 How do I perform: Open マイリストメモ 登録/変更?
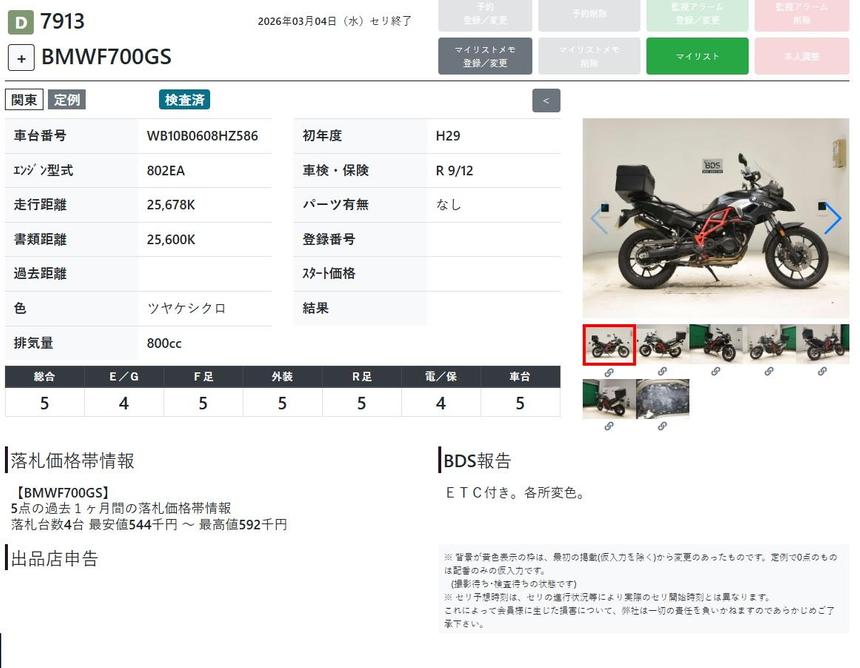[x=484, y=56]
